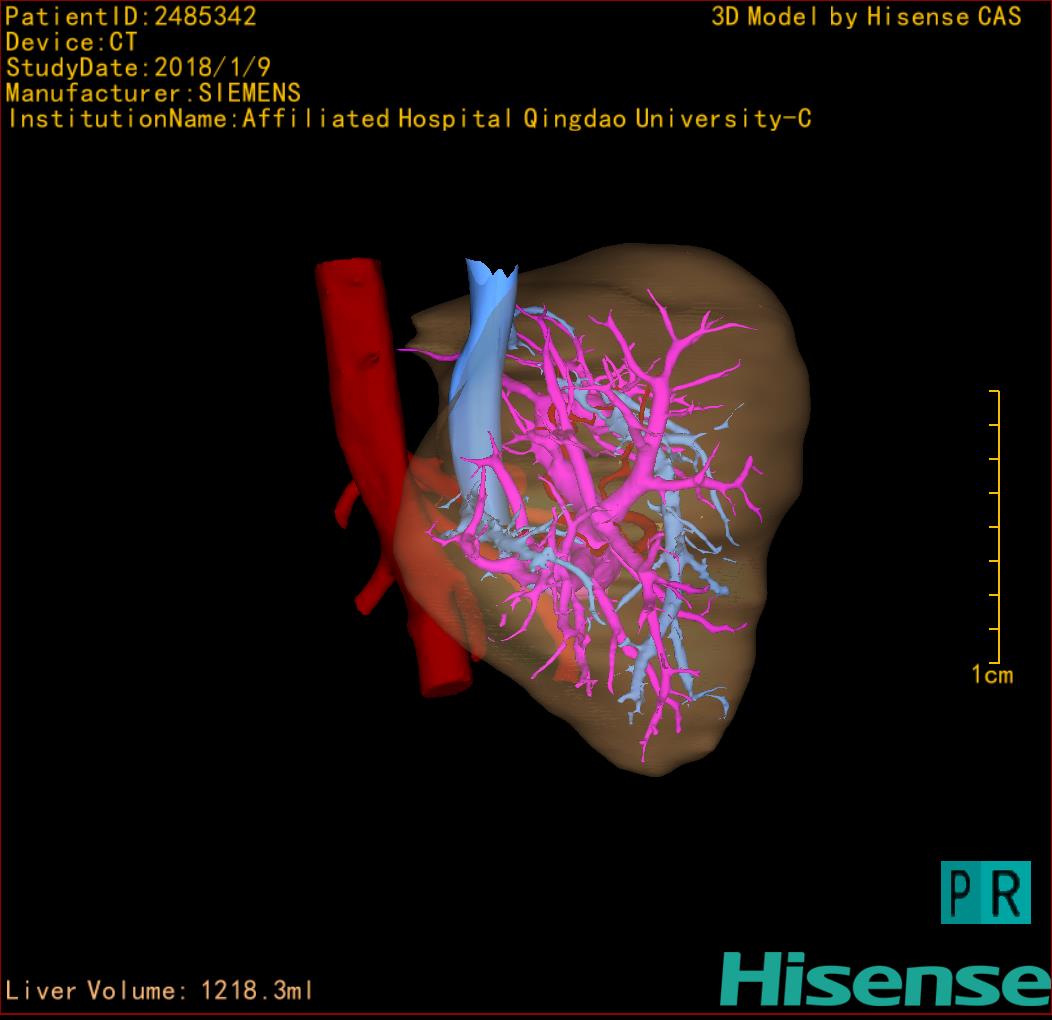Click the Device:CT label
This screenshot has width=1052, height=1020.
point(71,42)
